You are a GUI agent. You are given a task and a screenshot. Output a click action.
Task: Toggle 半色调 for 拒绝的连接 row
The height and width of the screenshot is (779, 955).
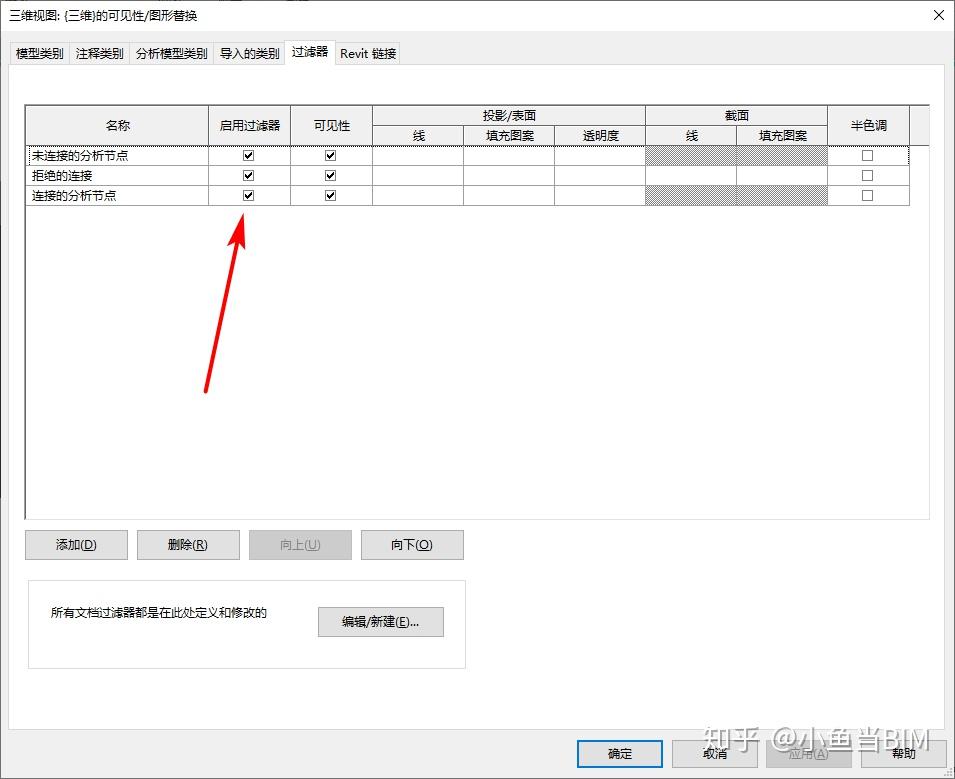[x=868, y=175]
